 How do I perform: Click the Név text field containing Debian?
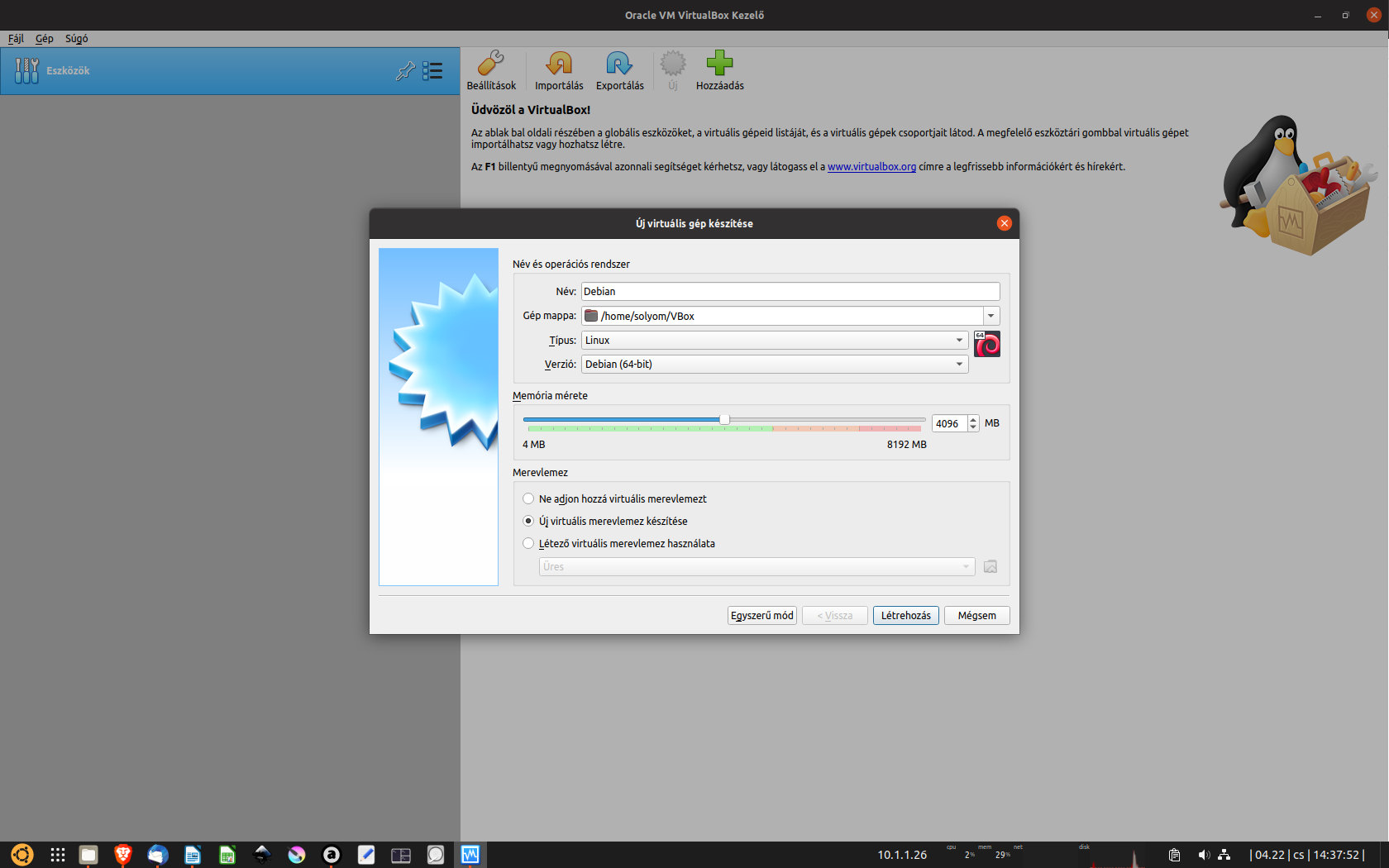[x=790, y=291]
